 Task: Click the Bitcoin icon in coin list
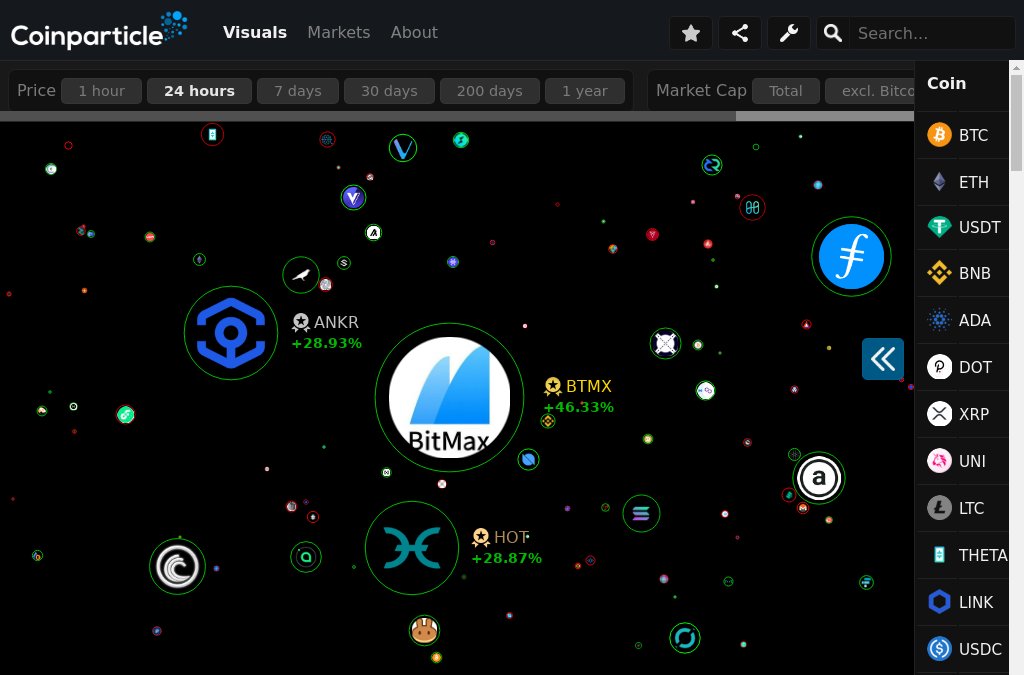tap(939, 134)
